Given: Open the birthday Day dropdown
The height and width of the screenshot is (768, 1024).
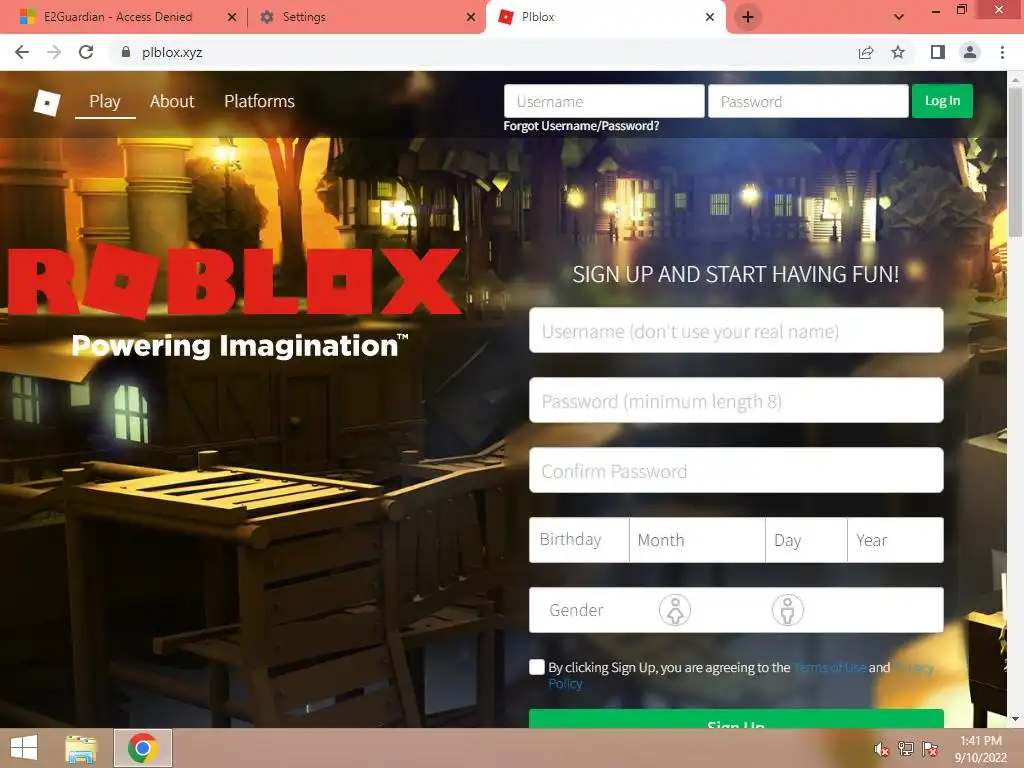Looking at the screenshot, I should tap(806, 540).
